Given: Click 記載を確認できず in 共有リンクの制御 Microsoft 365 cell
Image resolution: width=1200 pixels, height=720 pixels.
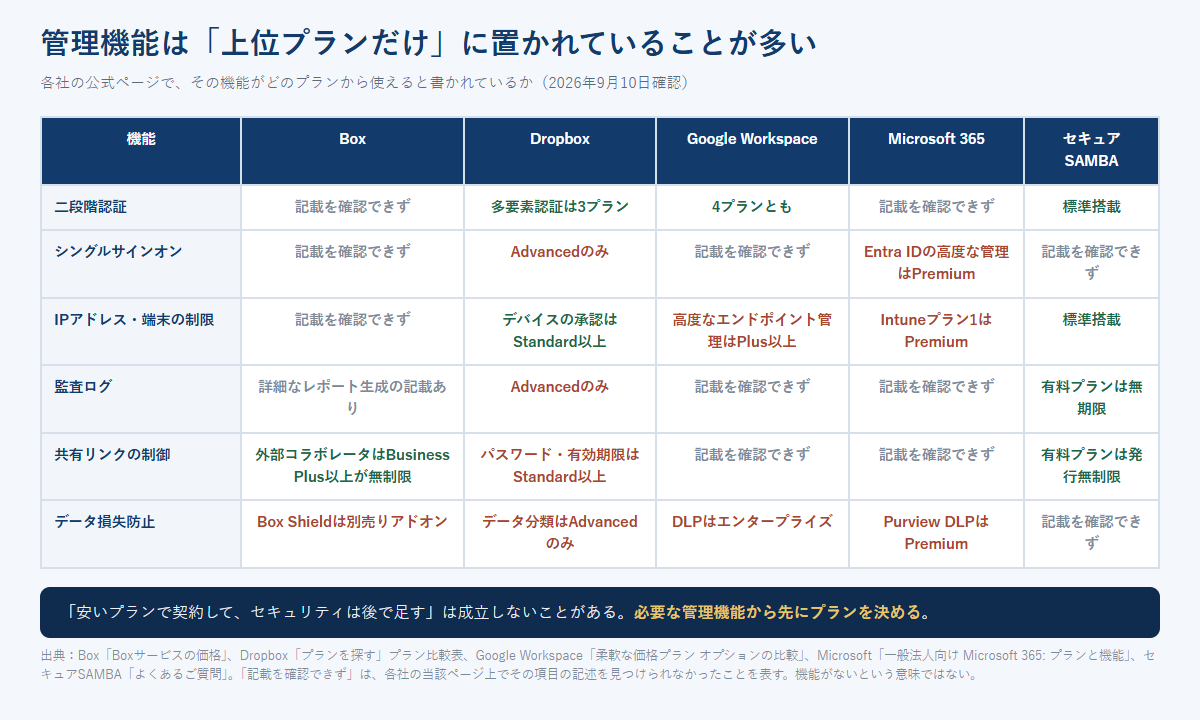Looking at the screenshot, I should click(x=936, y=455).
